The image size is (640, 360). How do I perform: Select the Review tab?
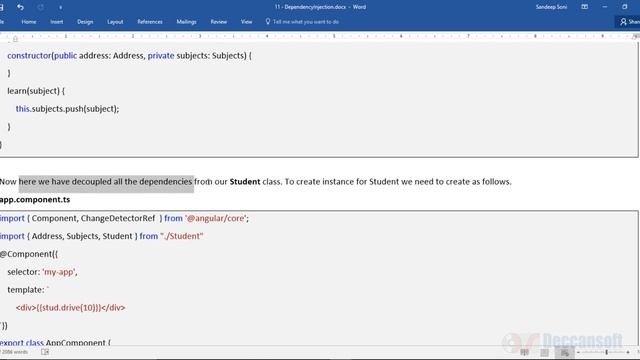point(218,22)
